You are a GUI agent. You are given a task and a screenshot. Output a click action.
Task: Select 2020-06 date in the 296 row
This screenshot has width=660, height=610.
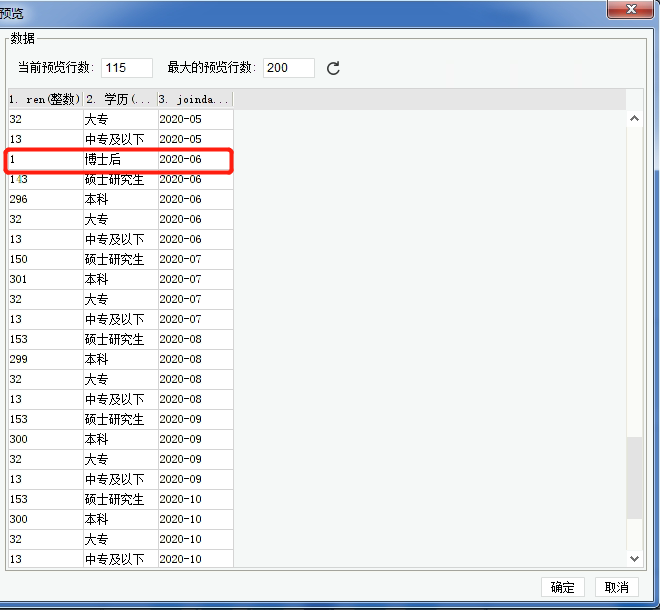pos(196,199)
